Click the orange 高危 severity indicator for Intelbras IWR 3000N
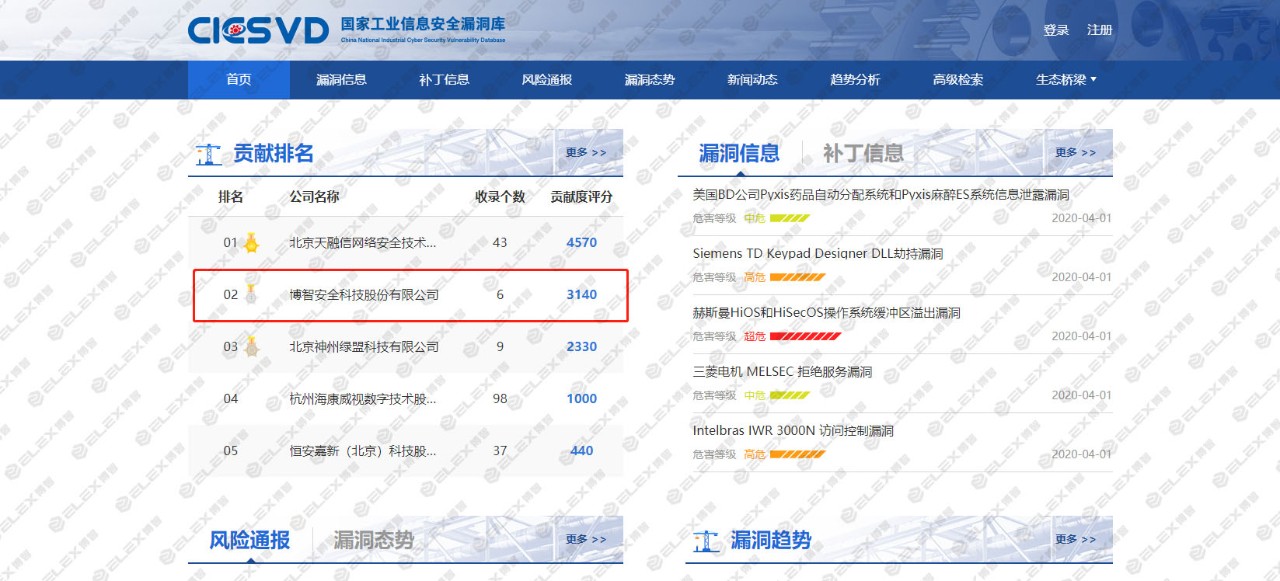 (x=789, y=454)
